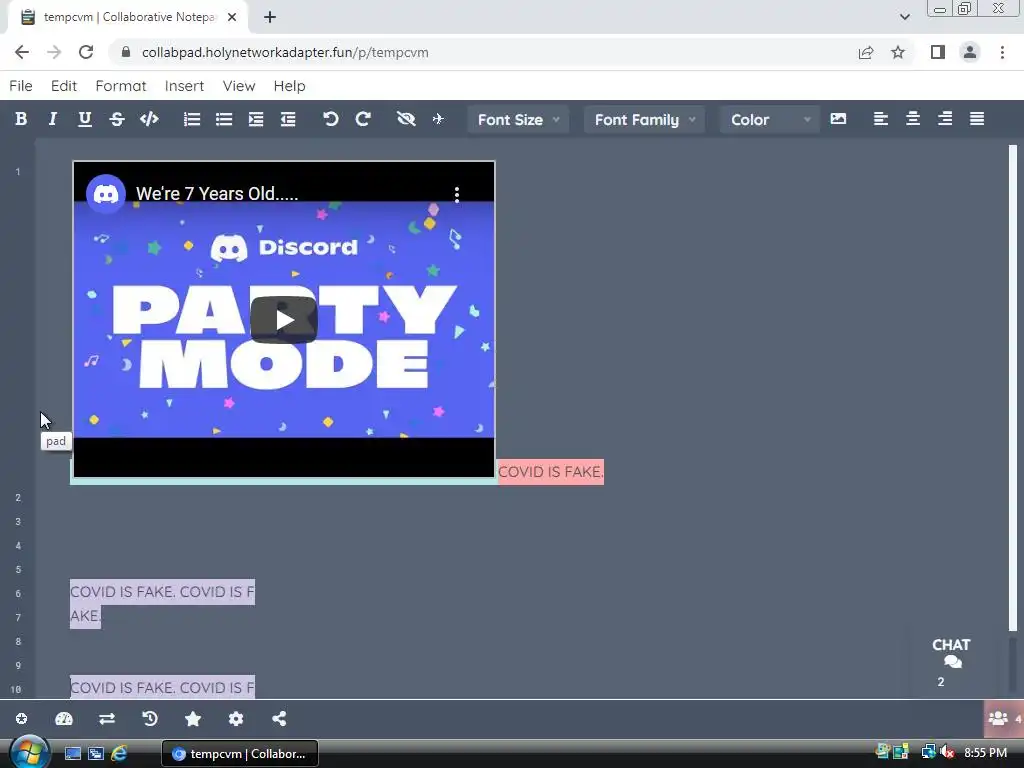Insert an image with the picture icon
1024x768 pixels.
point(838,119)
